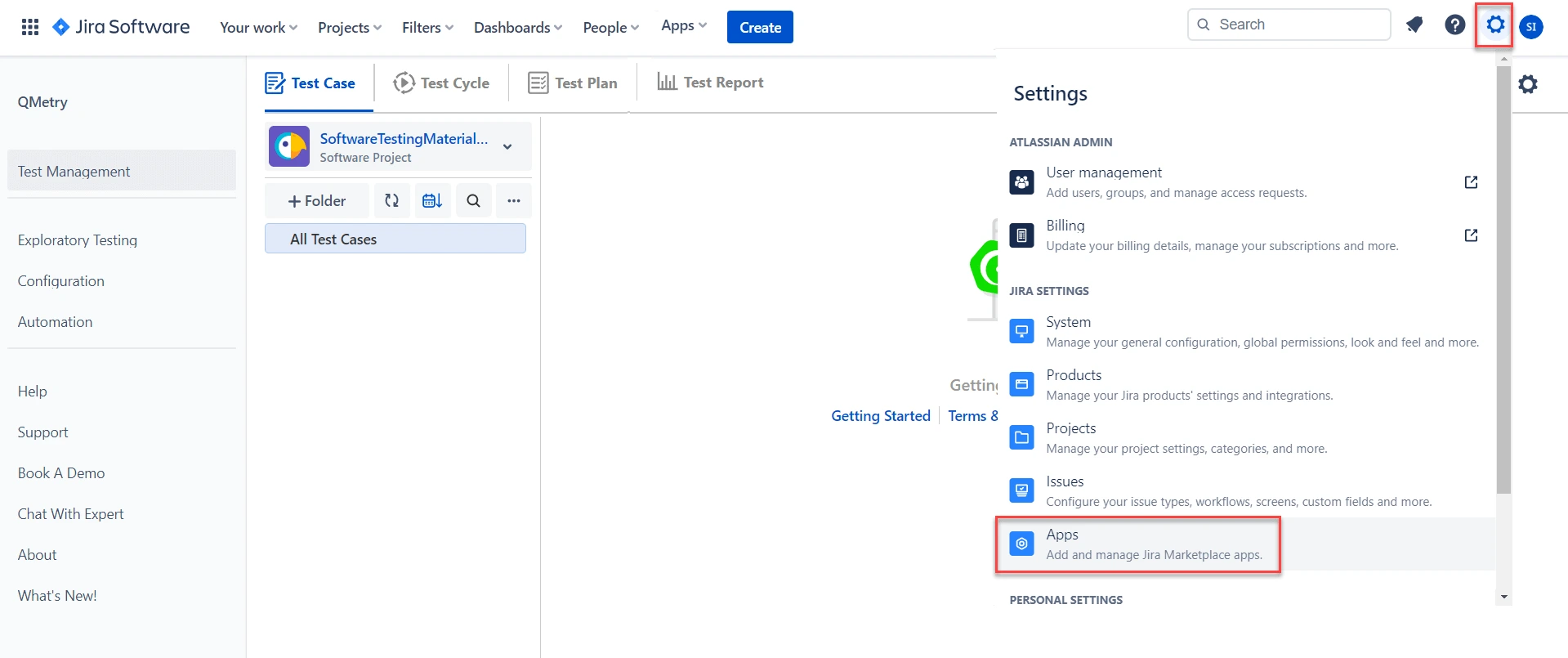Open the Terms link
Viewport: 1568px width, 658px height.
972,415
